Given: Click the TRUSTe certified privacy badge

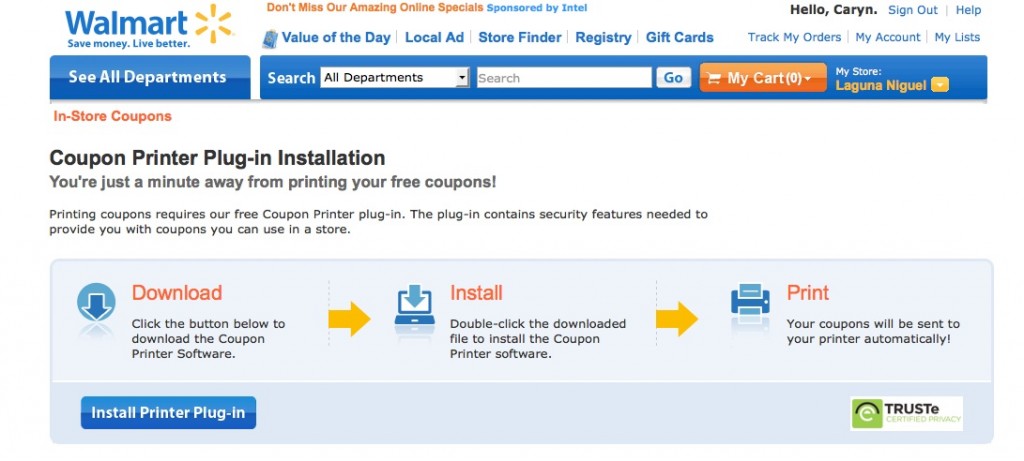Looking at the screenshot, I should (x=906, y=413).
